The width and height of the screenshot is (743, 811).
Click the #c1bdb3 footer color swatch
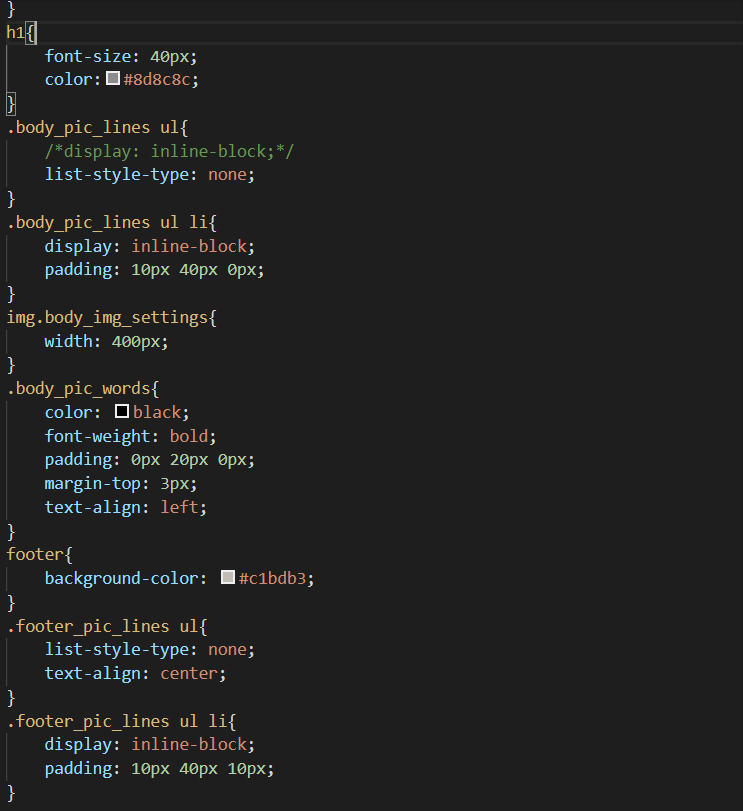point(228,577)
